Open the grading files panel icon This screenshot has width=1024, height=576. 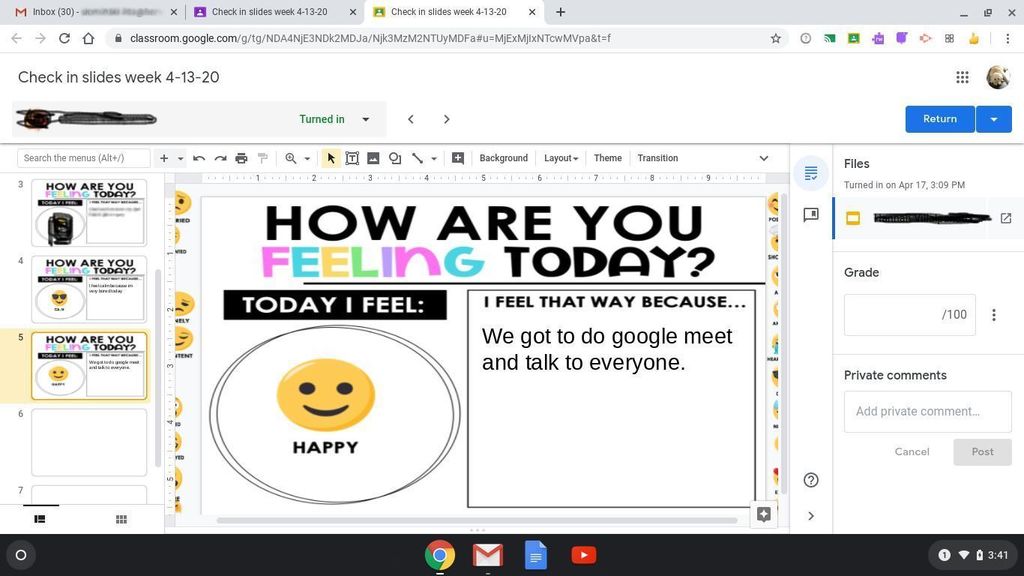point(810,173)
